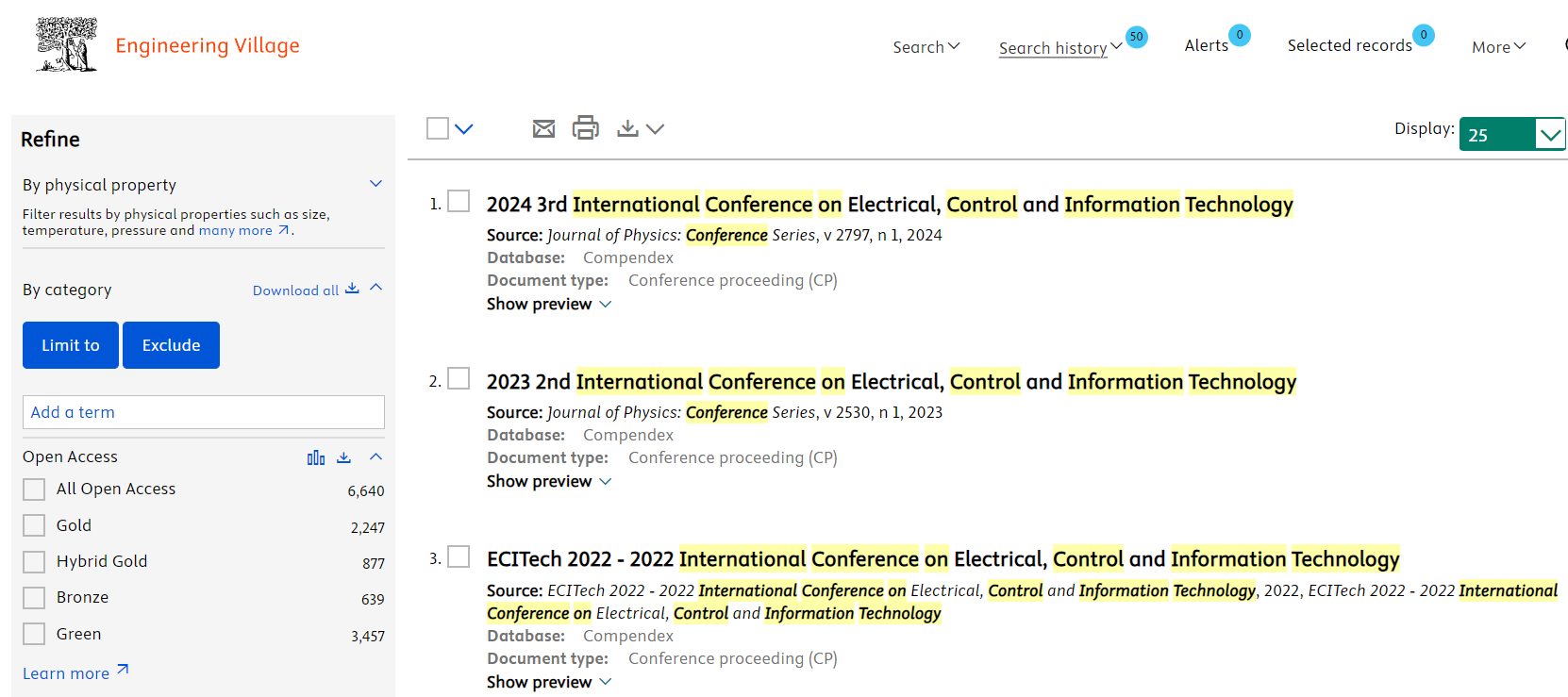Tick the select-all results checkbox
The width and height of the screenshot is (1568, 697).
point(438,128)
